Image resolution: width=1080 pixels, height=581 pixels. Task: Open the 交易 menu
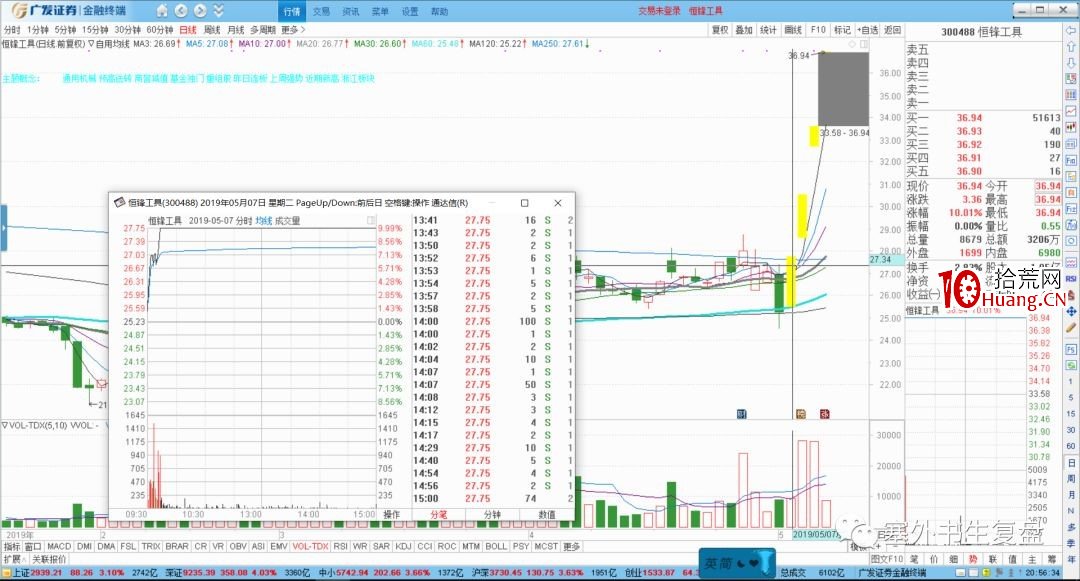(x=320, y=11)
